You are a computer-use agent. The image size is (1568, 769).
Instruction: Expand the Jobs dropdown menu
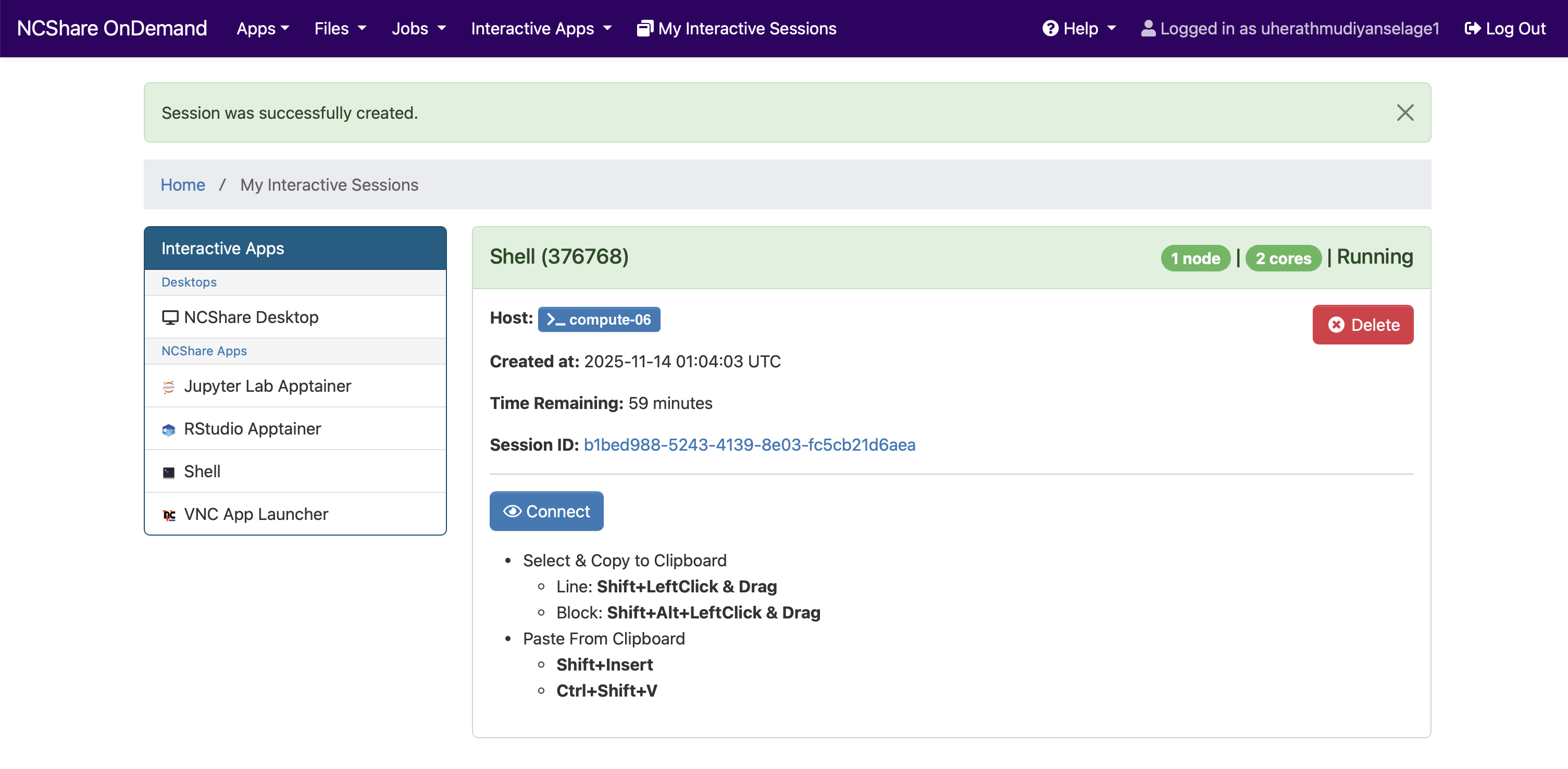pos(418,29)
